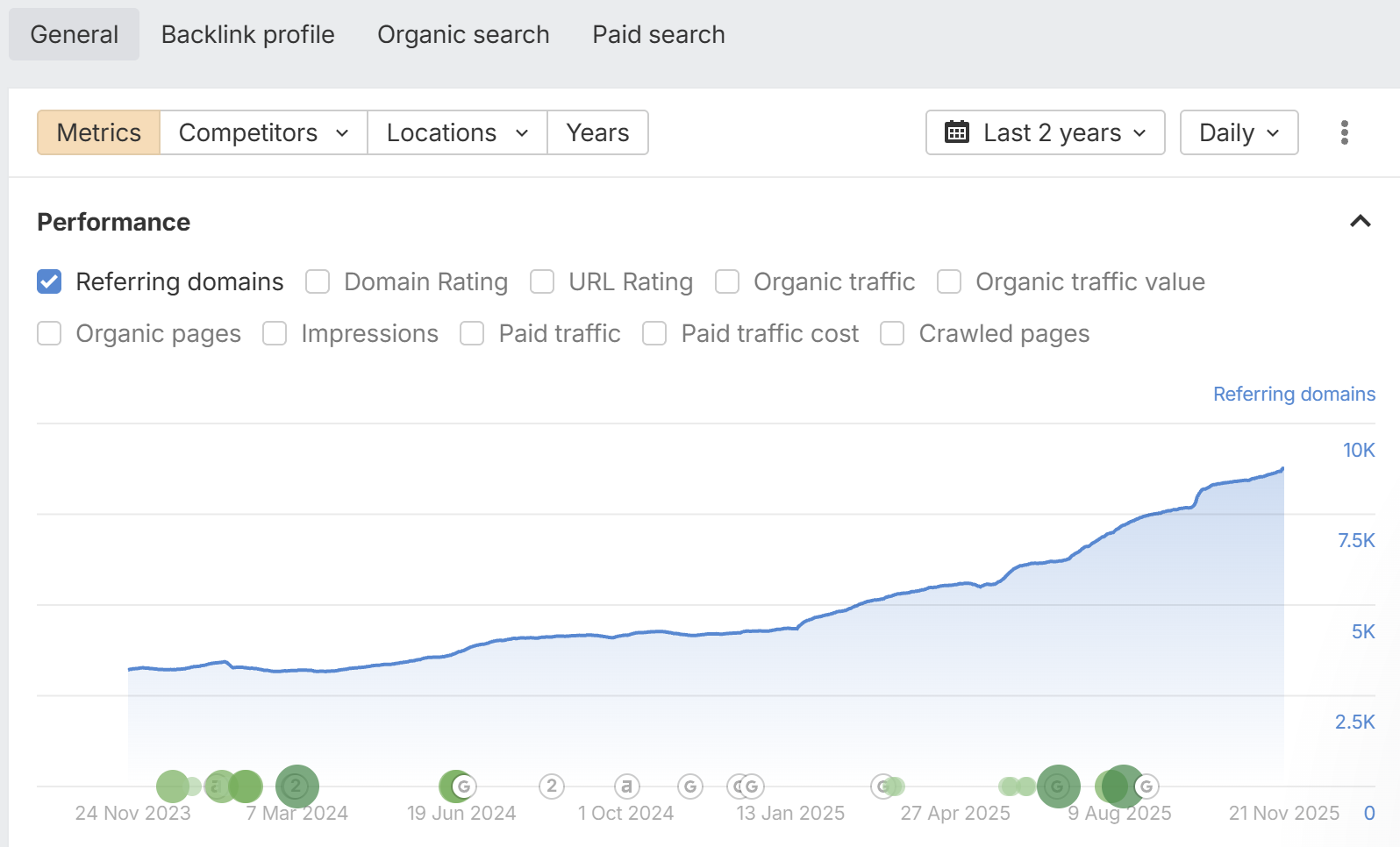
Task: Collapse the Performance section chevron
Action: point(1360,221)
